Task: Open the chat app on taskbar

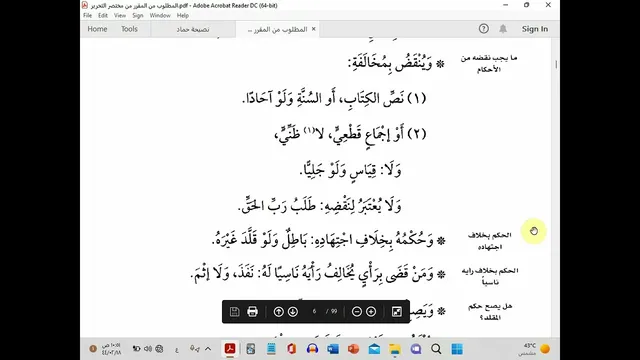Action: point(416,349)
